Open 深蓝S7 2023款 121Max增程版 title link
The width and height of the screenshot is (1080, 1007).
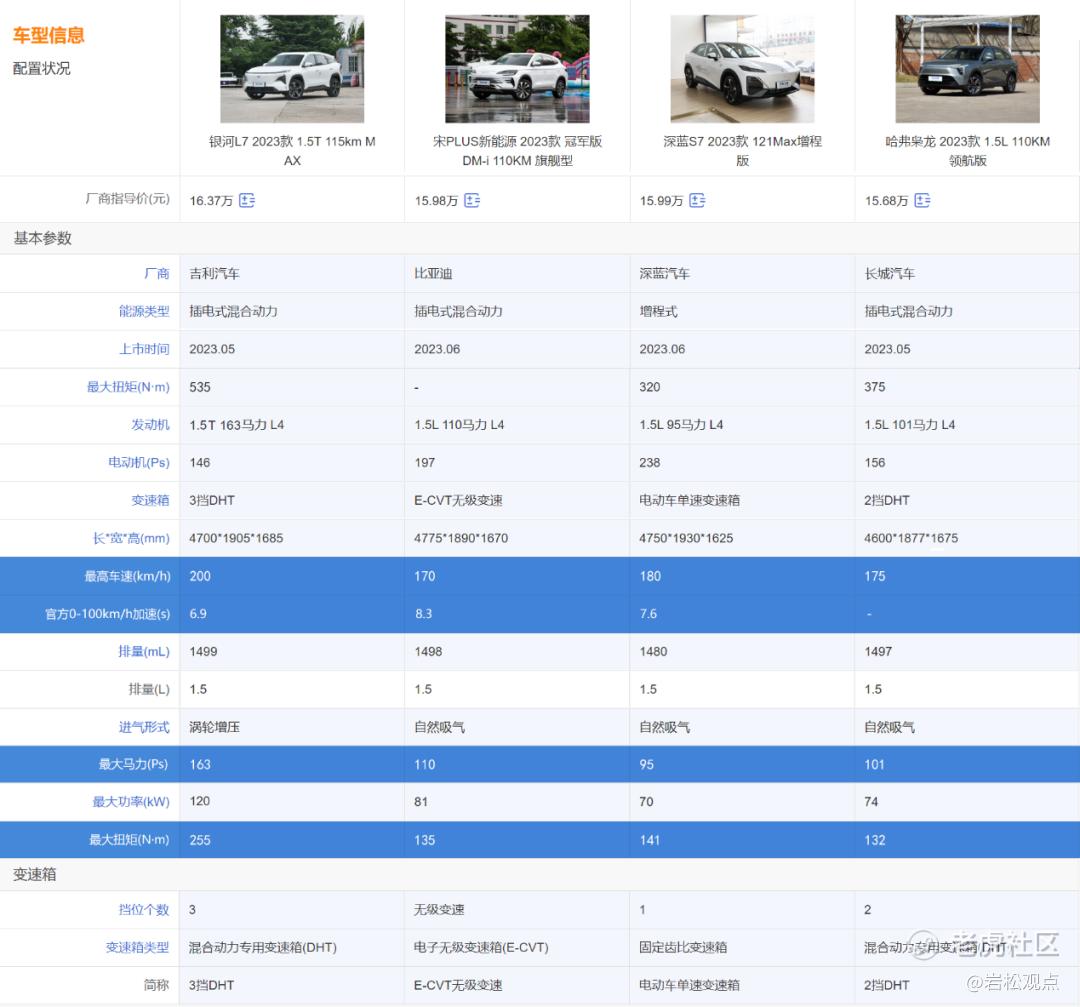742,151
